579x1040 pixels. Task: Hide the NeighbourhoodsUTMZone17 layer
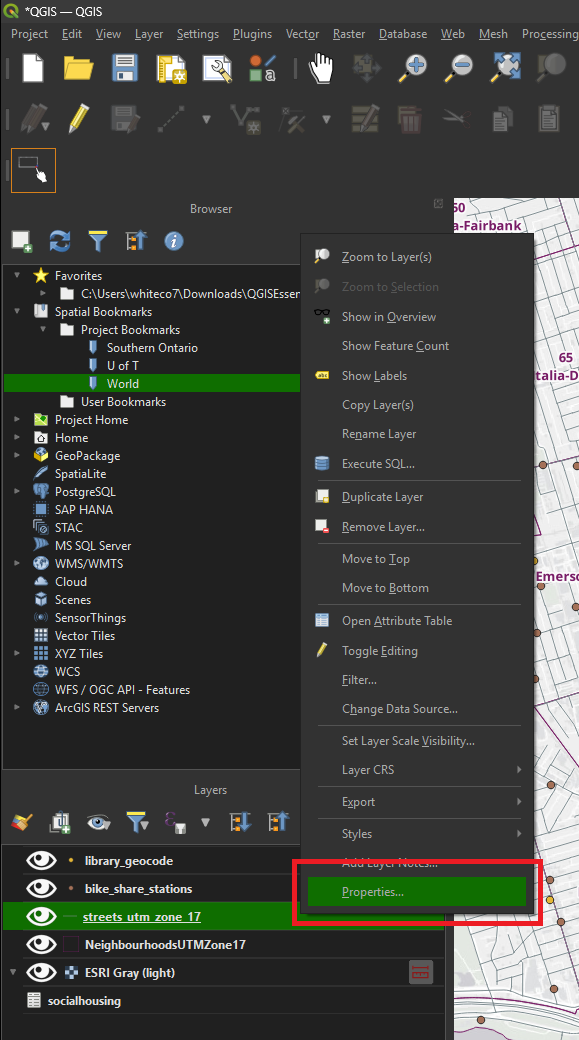(41, 944)
